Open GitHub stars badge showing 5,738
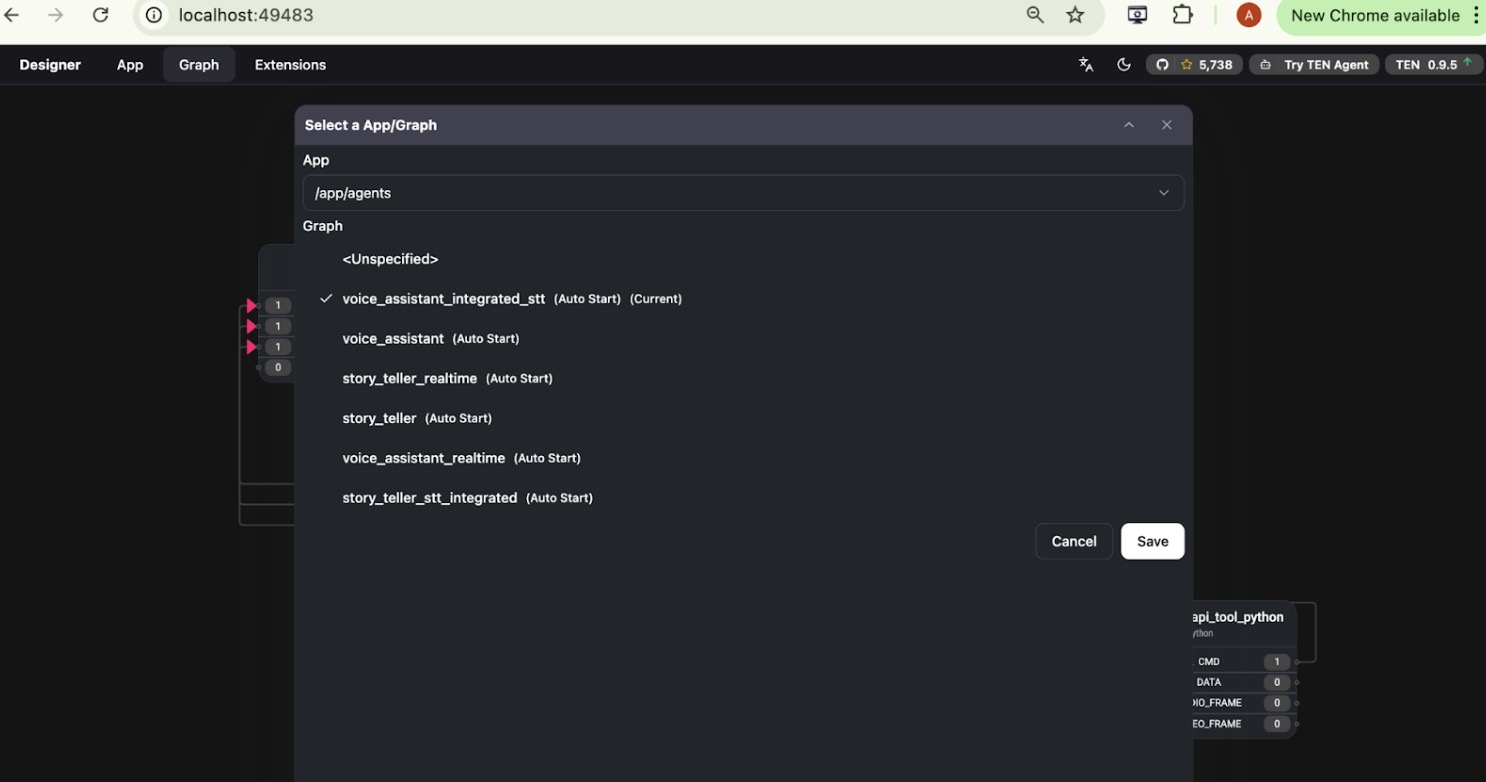The height and width of the screenshot is (782, 1486). pyautogui.click(x=1194, y=65)
